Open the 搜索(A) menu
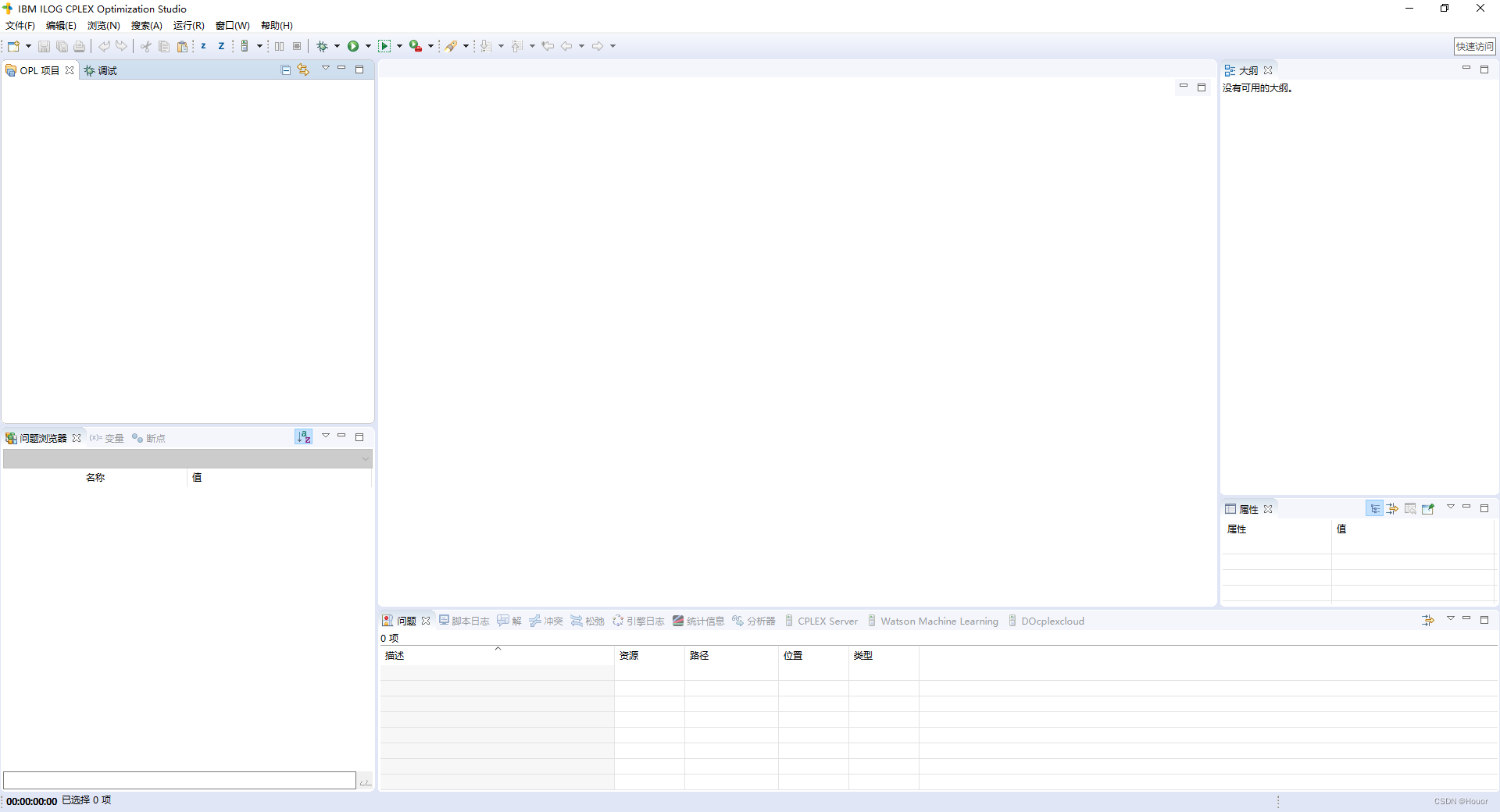Image resolution: width=1500 pixels, height=812 pixels. [x=146, y=26]
